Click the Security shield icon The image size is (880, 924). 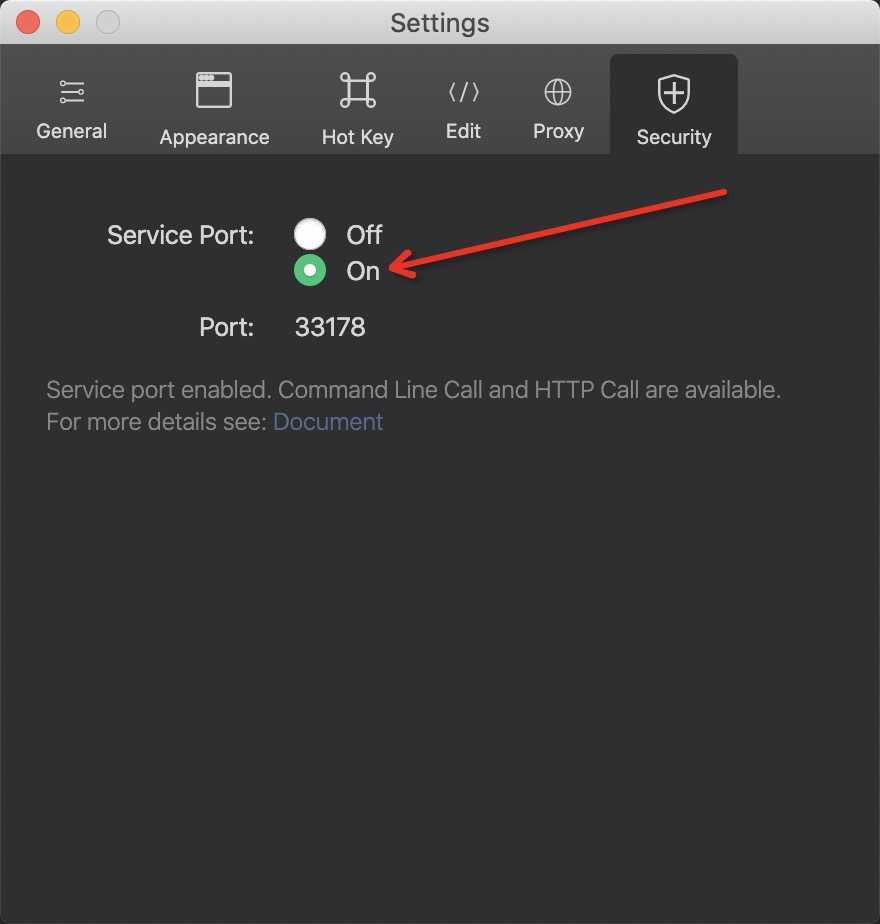coord(674,93)
